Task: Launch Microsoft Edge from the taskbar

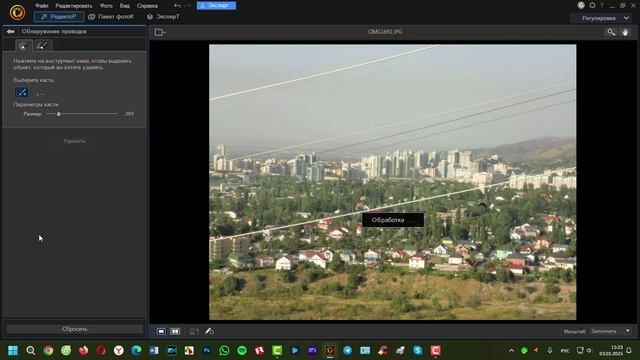Action: [x=136, y=351]
